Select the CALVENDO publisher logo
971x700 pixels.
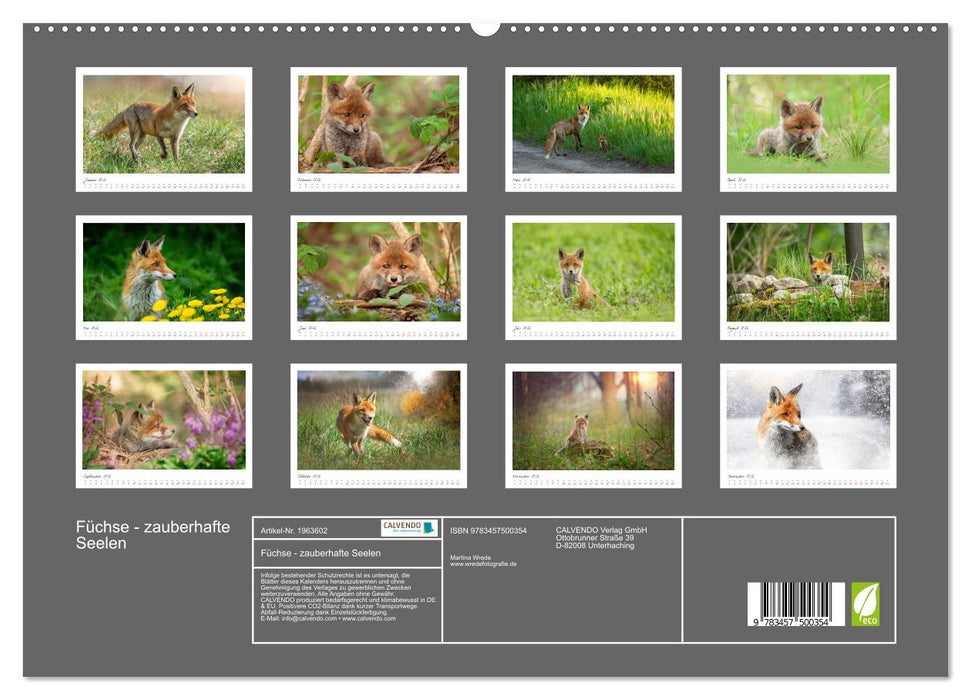(x=408, y=528)
